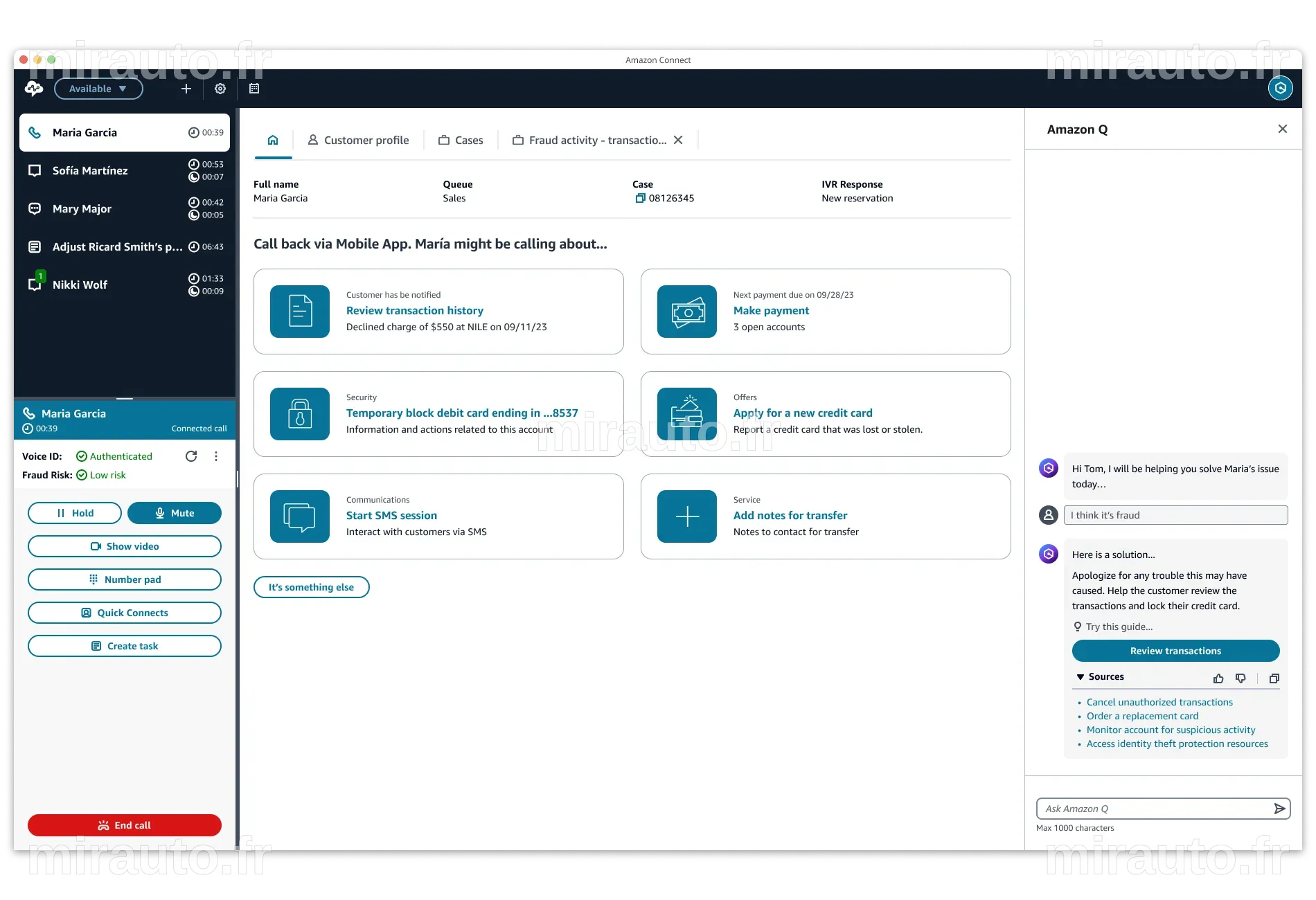The height and width of the screenshot is (900, 1316).
Task: Collapse the Sources section
Action: [1100, 677]
